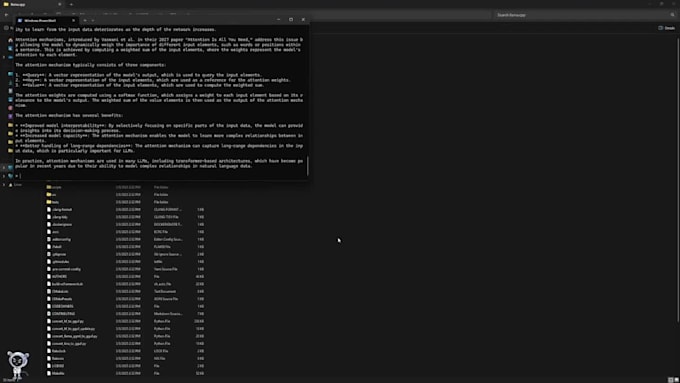Open the terminal profile dropdown arrow

point(93,20)
